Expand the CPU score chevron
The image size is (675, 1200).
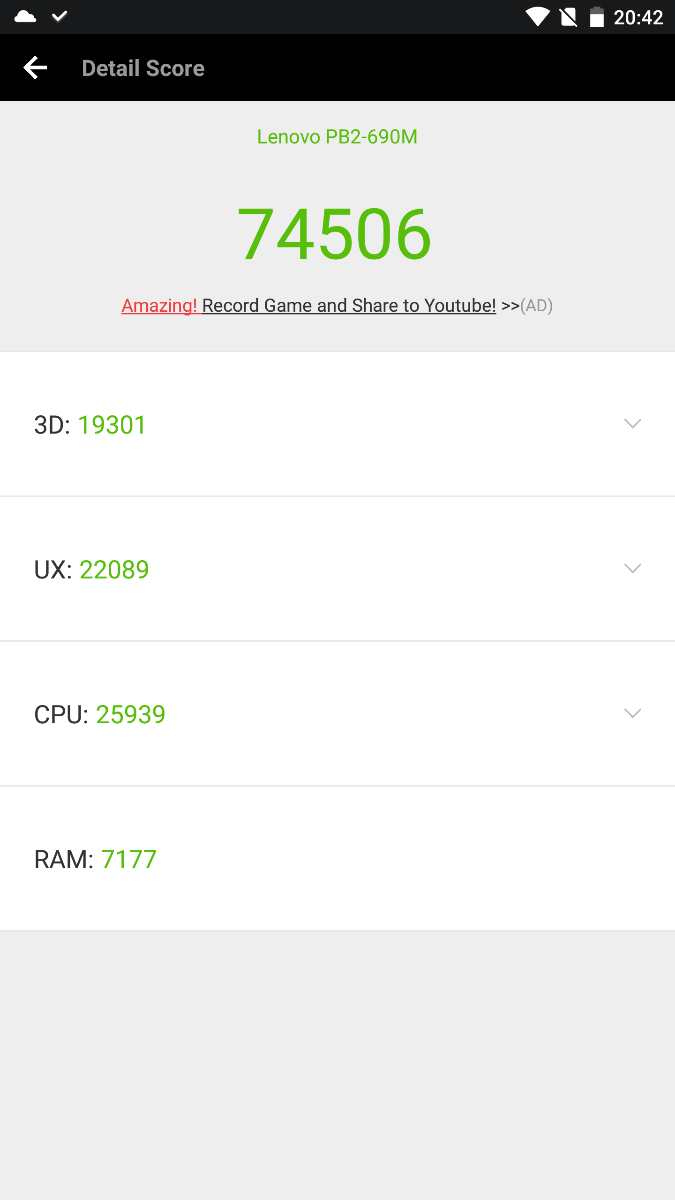tap(632, 714)
